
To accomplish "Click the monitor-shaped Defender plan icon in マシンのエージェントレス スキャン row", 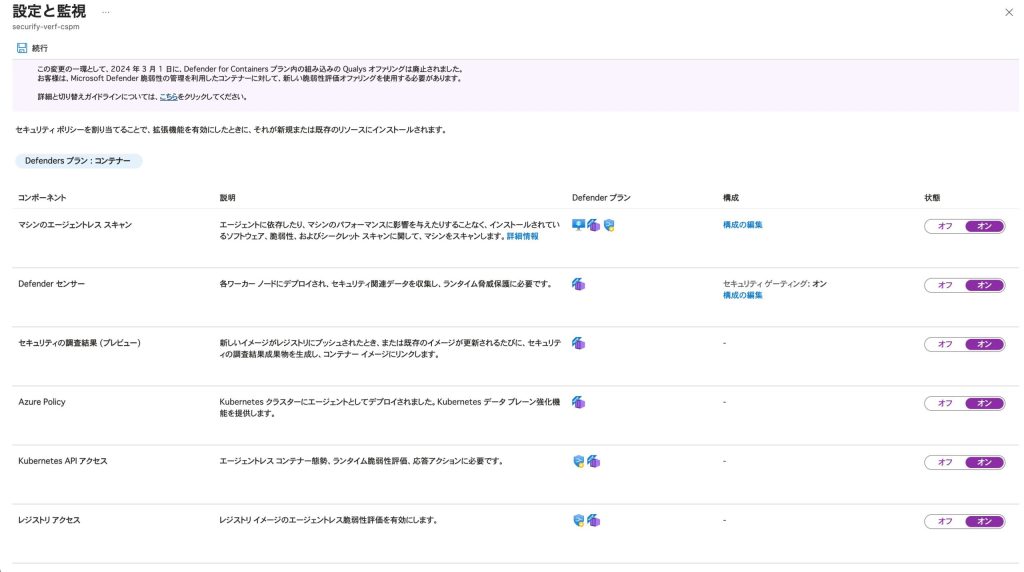I will tap(578, 225).
